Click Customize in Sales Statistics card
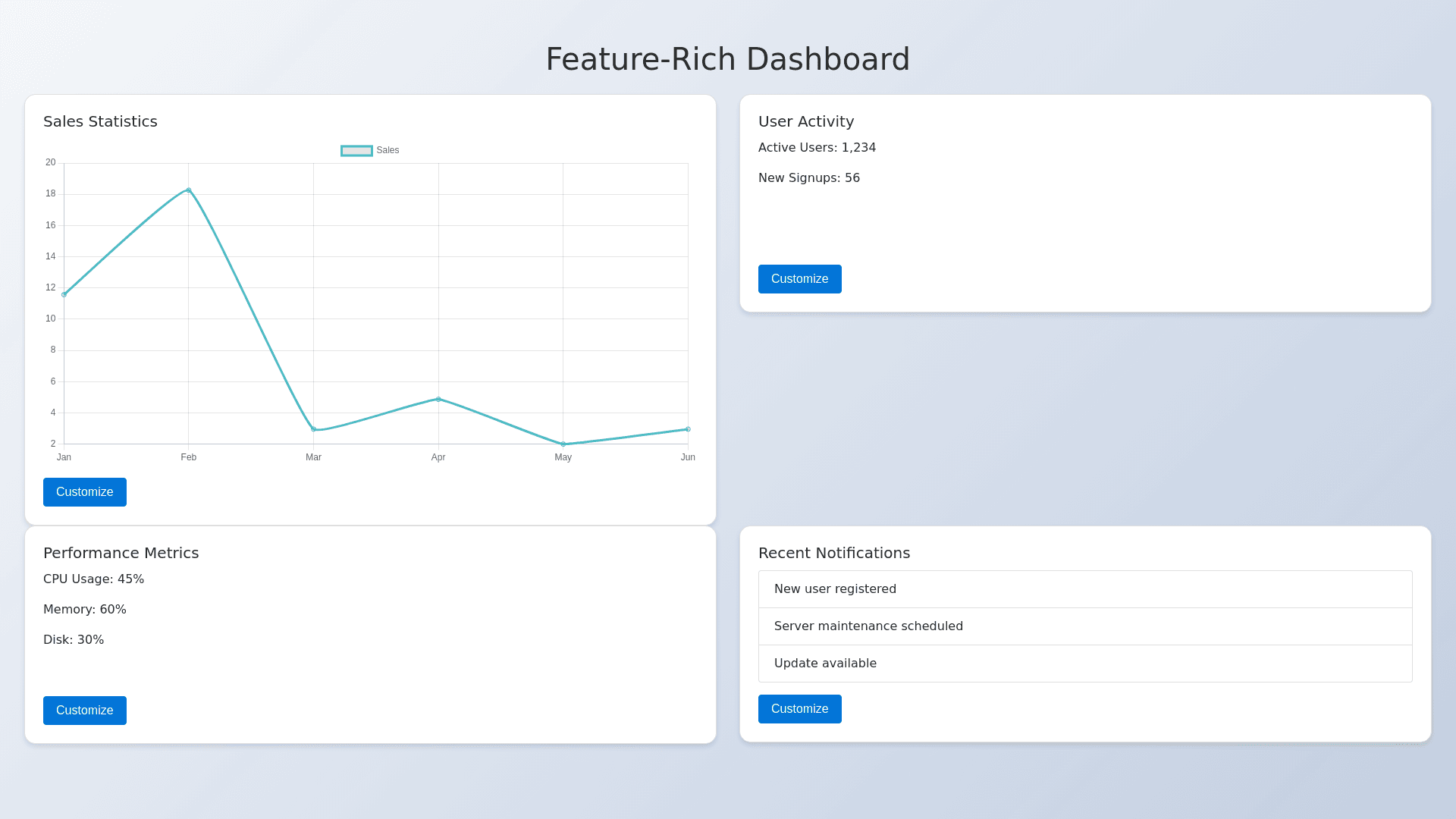 click(x=84, y=492)
